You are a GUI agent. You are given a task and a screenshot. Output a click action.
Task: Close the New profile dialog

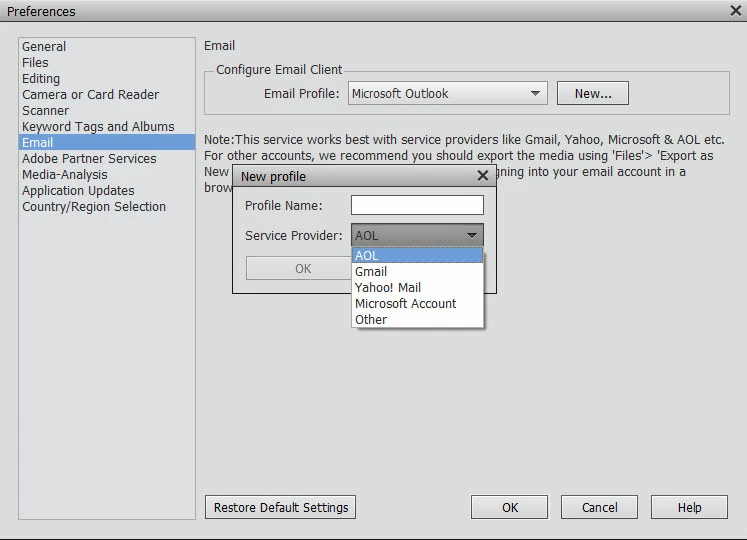coord(483,176)
